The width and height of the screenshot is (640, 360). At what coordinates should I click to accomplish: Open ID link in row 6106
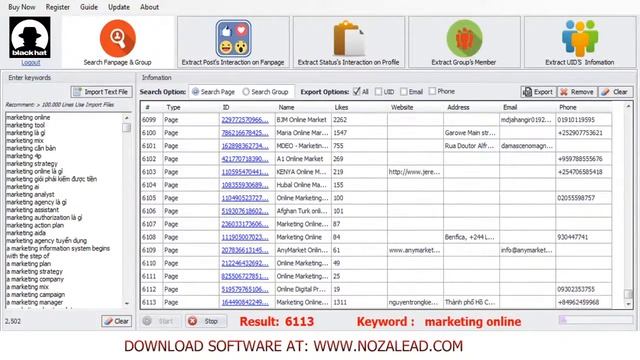tap(245, 211)
